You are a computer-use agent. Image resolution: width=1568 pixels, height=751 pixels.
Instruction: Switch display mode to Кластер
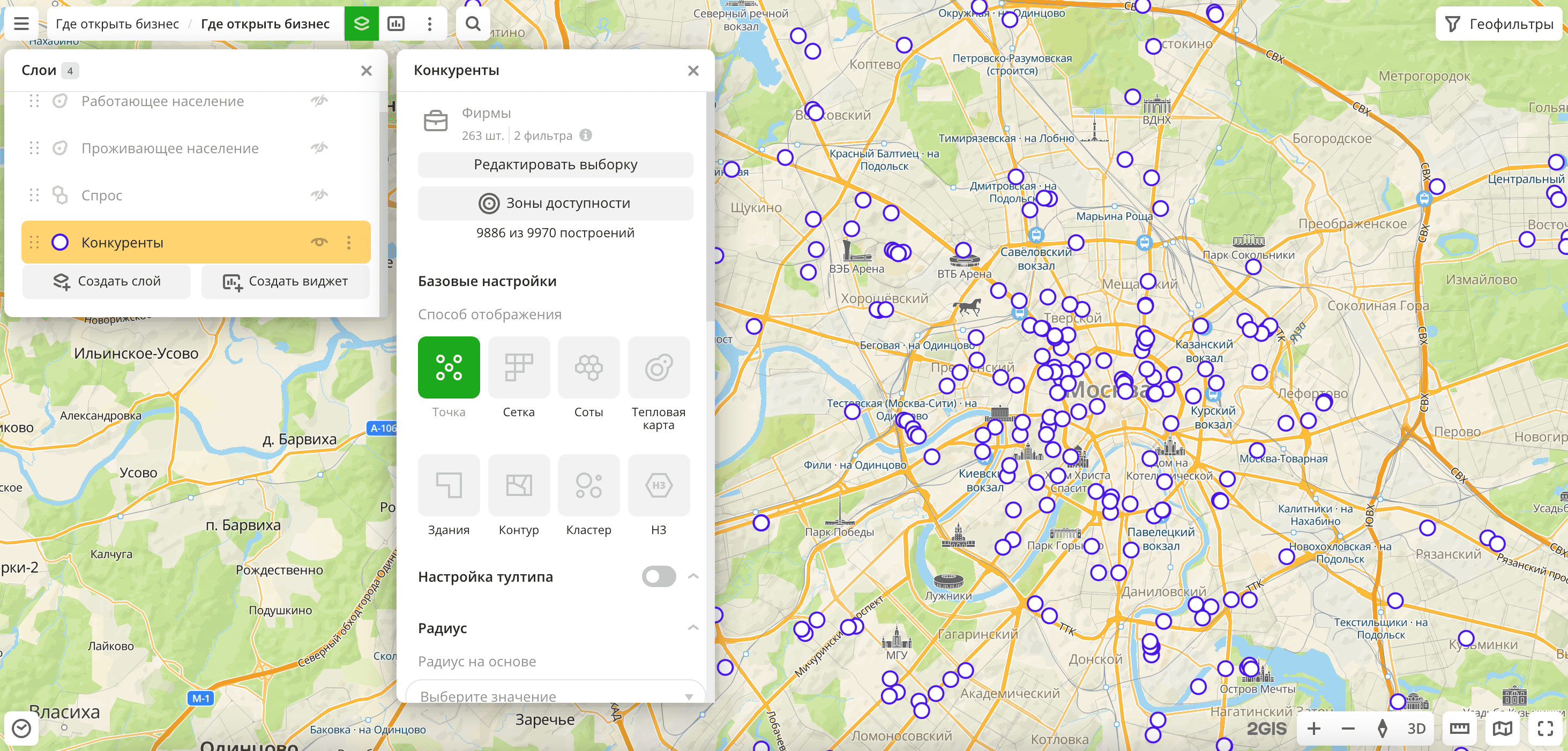[588, 485]
